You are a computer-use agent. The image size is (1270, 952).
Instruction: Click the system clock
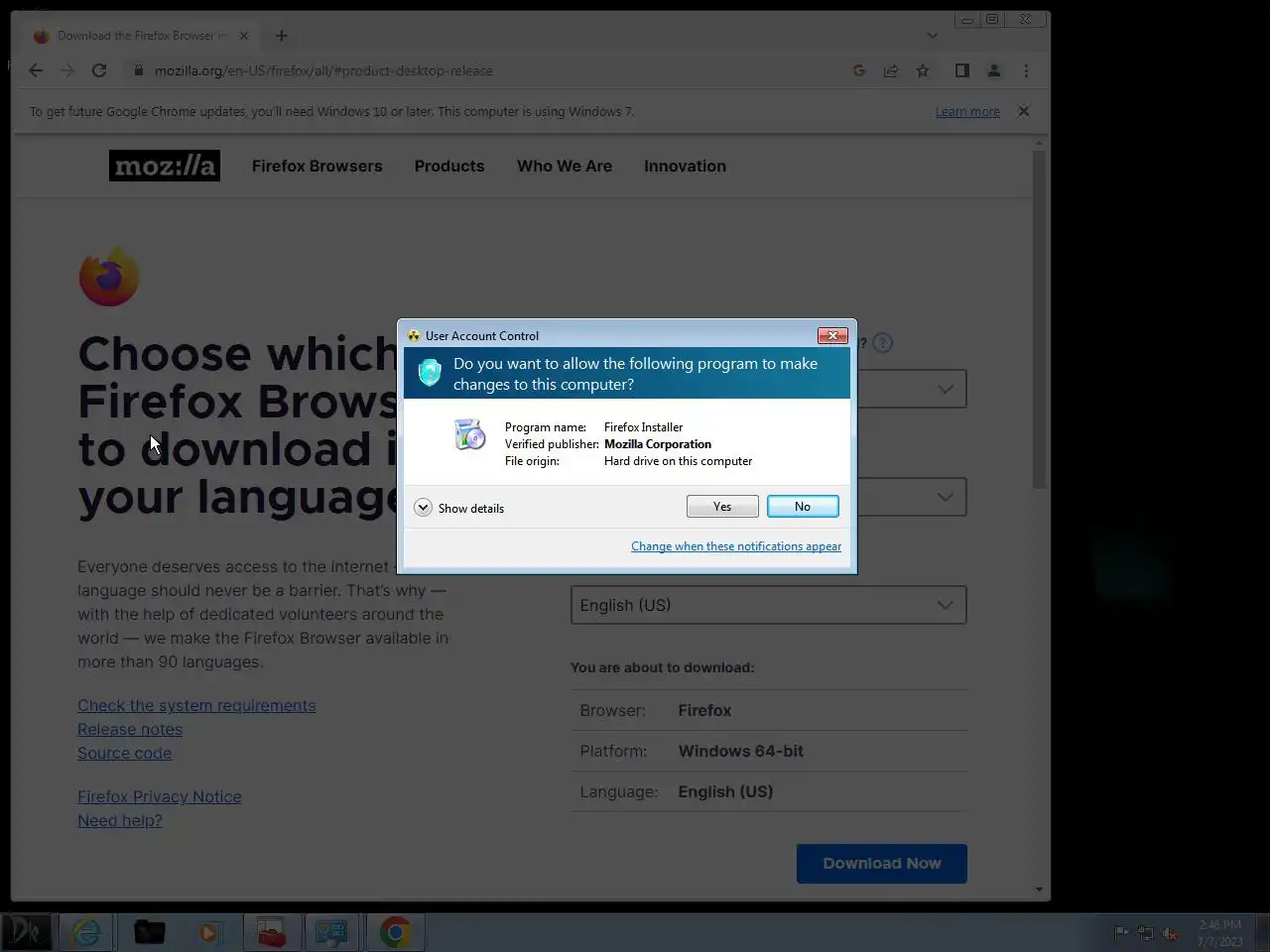pyautogui.click(x=1219, y=933)
